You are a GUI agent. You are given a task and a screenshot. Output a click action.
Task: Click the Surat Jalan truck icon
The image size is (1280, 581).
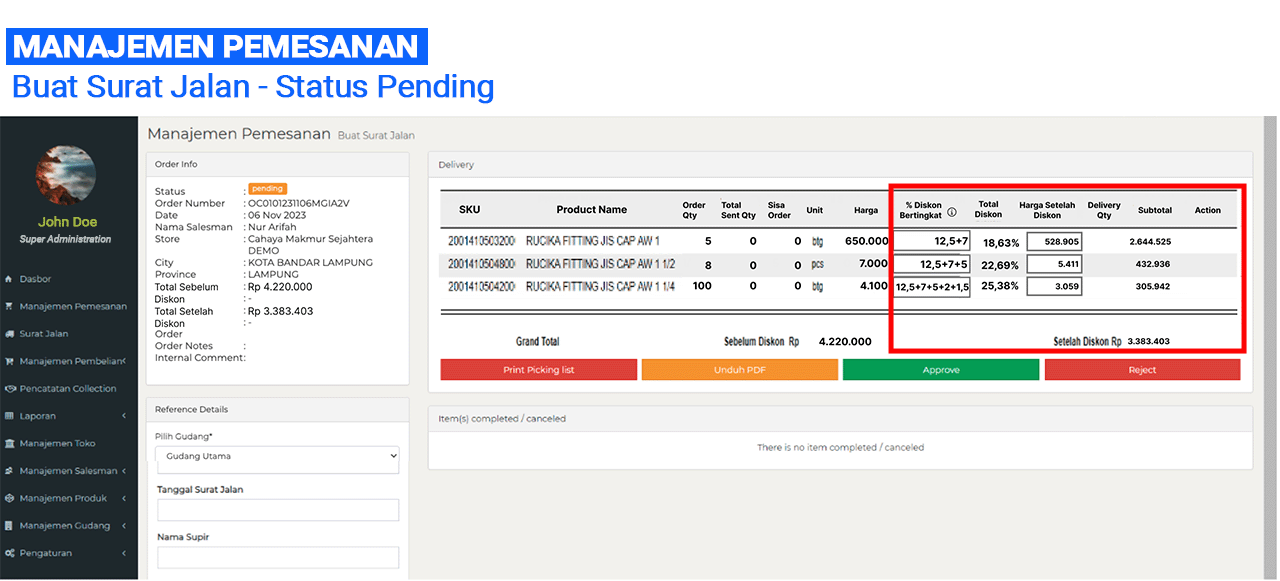coord(9,334)
